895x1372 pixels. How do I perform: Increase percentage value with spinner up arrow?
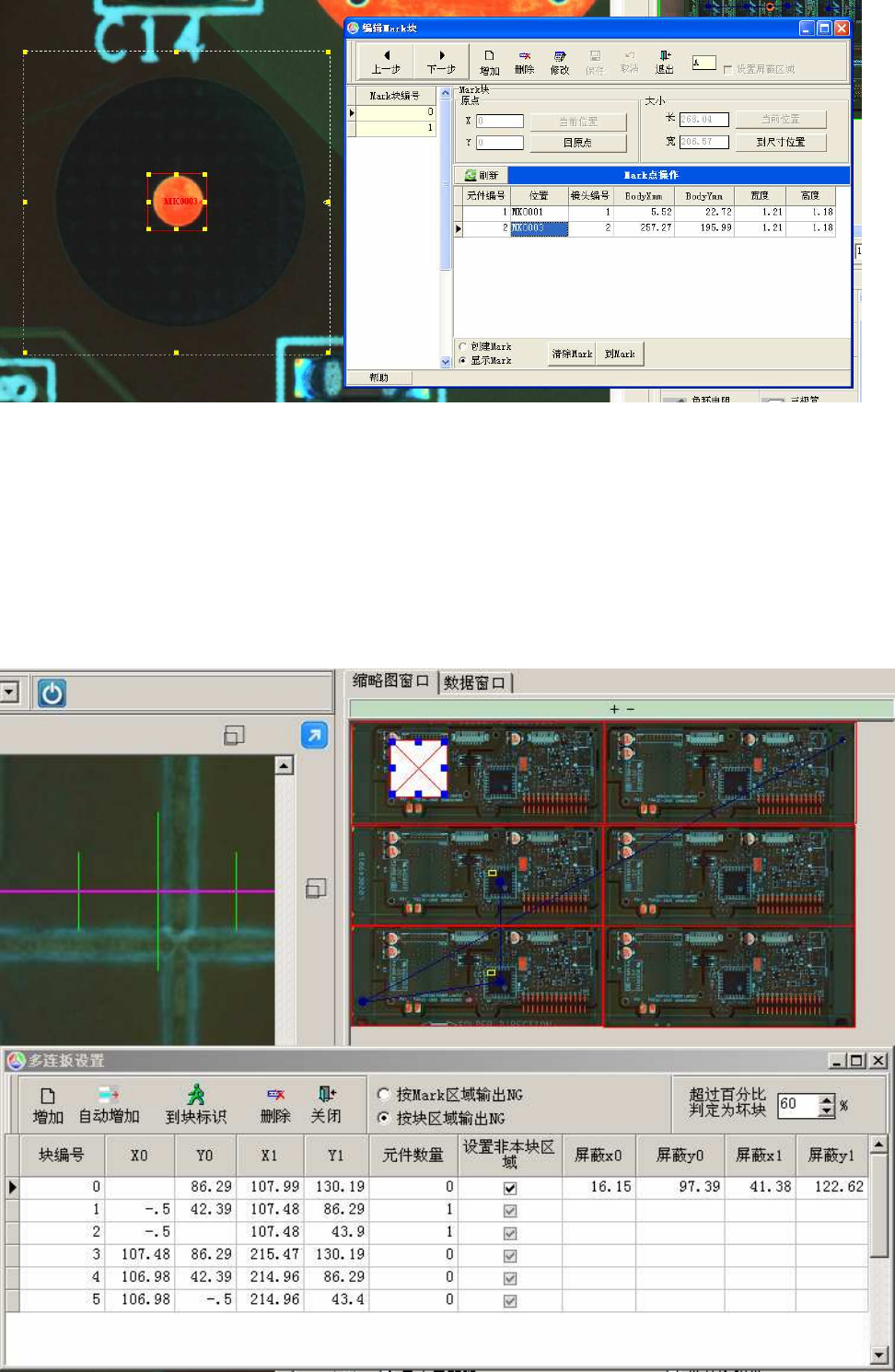826,1099
